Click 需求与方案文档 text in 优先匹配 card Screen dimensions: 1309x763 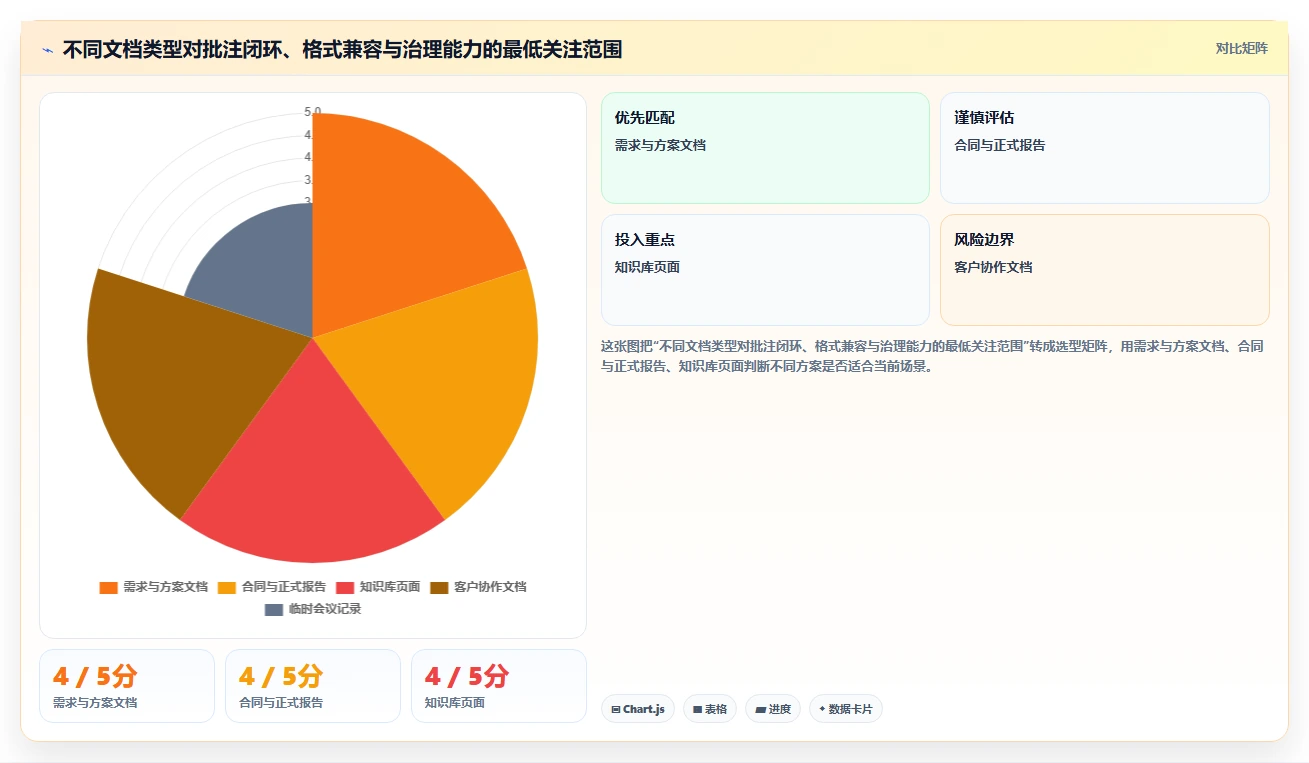(661, 145)
